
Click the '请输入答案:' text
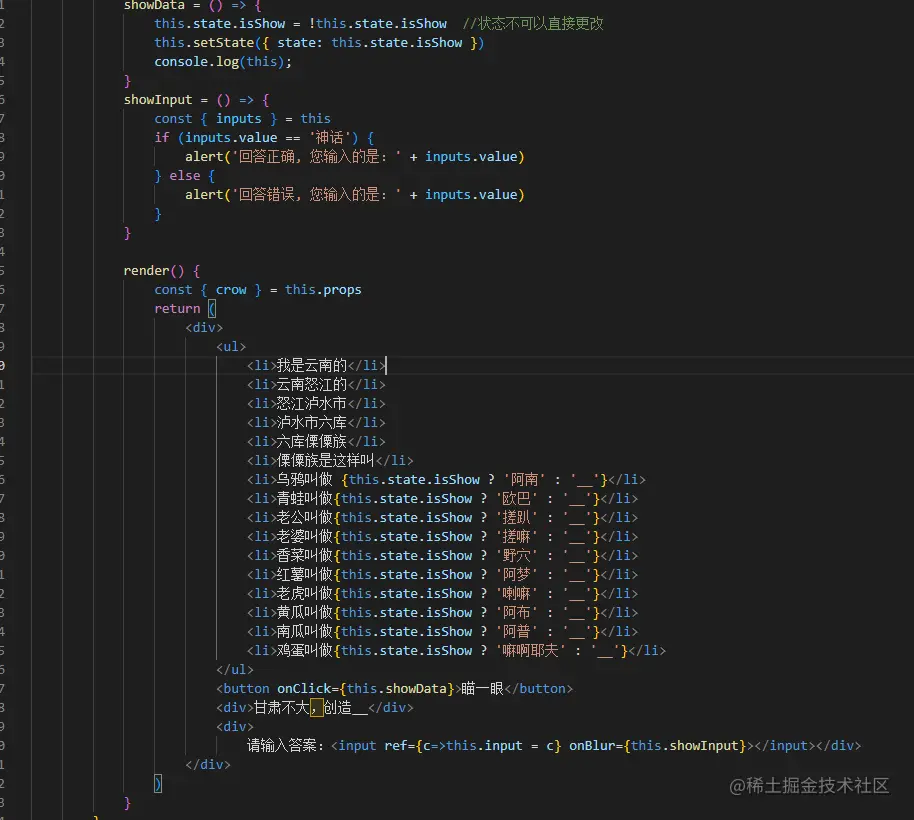pos(285,746)
